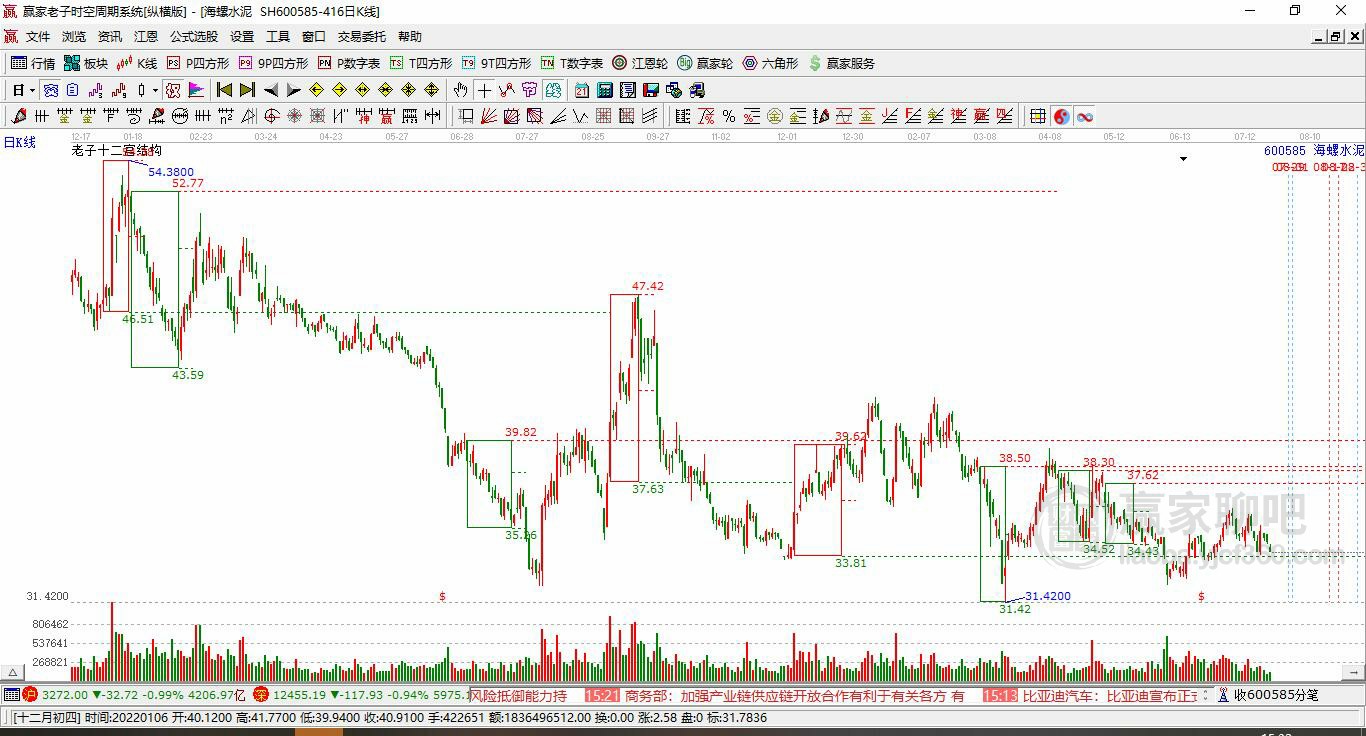Open the 公式选股 menu
Viewport: 1366px width, 736px height.
pos(194,36)
